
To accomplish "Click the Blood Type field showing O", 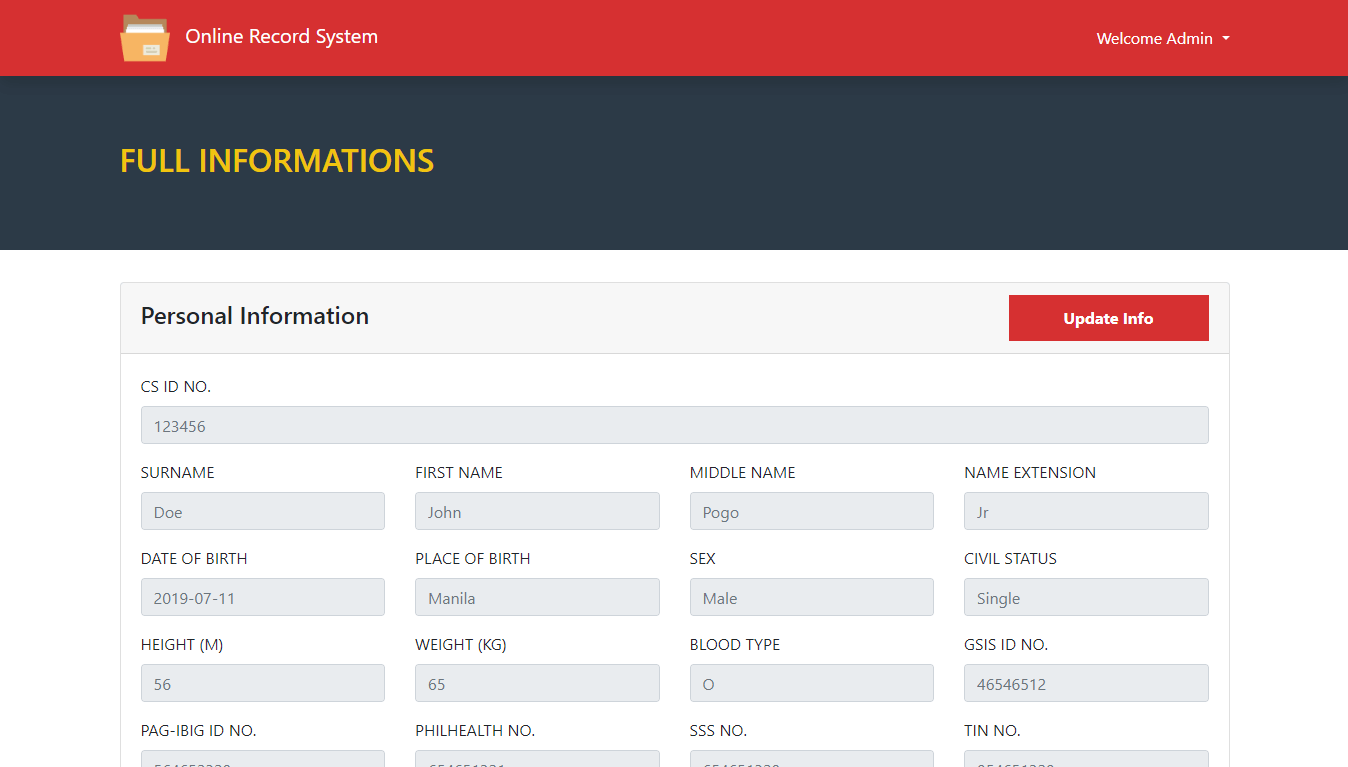I will 811,683.
